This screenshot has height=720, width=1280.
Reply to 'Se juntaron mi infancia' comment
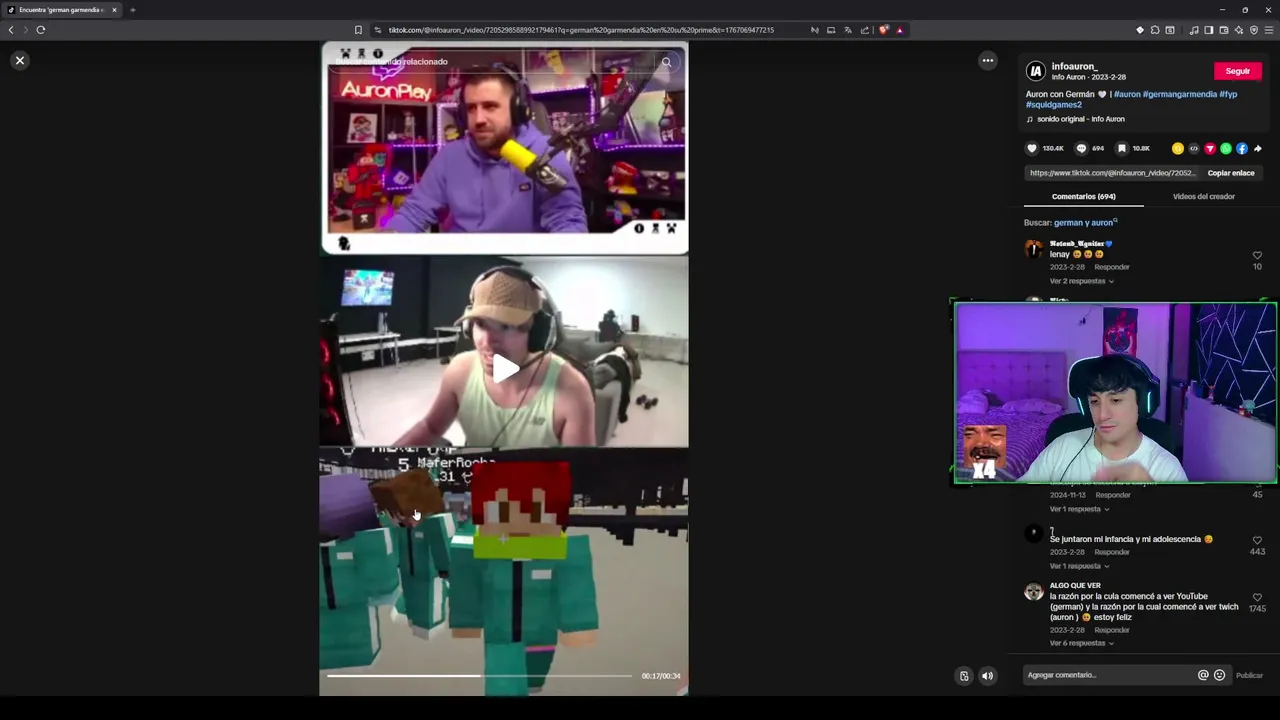[x=1112, y=552]
